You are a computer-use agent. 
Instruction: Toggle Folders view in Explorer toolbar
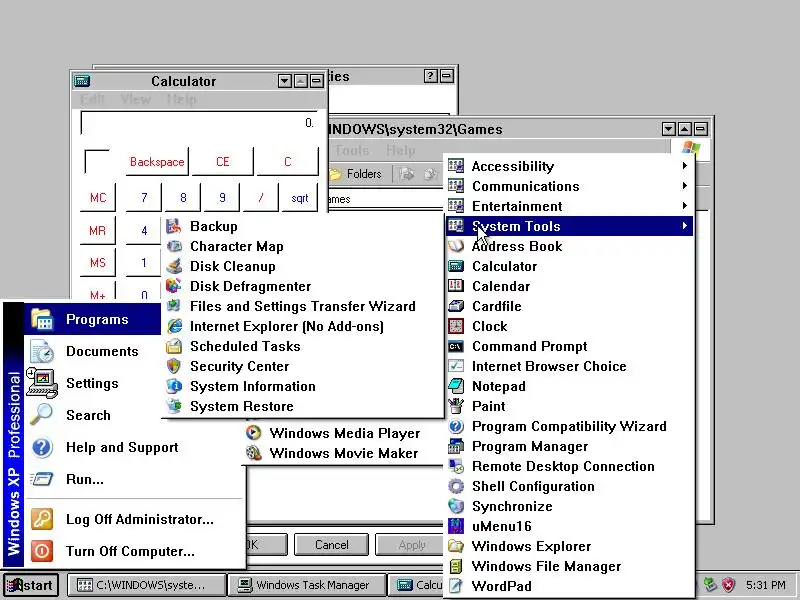[x=357, y=174]
